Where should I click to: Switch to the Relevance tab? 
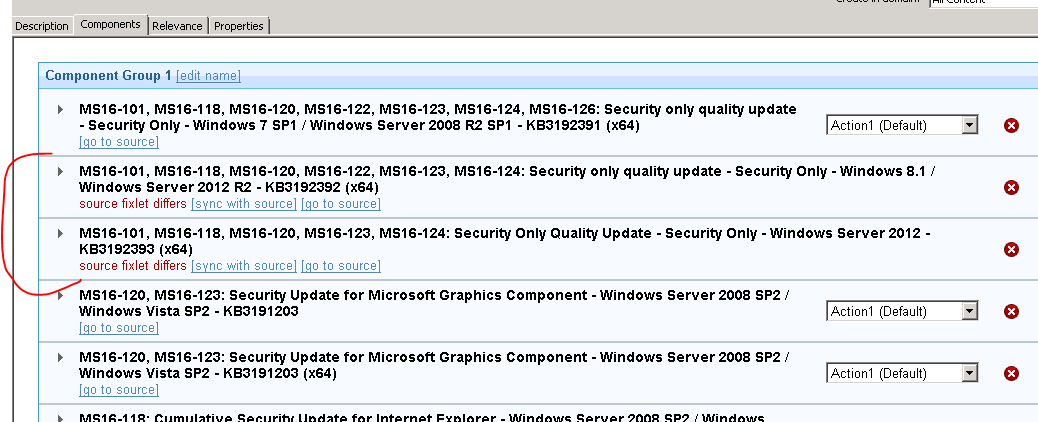click(177, 26)
